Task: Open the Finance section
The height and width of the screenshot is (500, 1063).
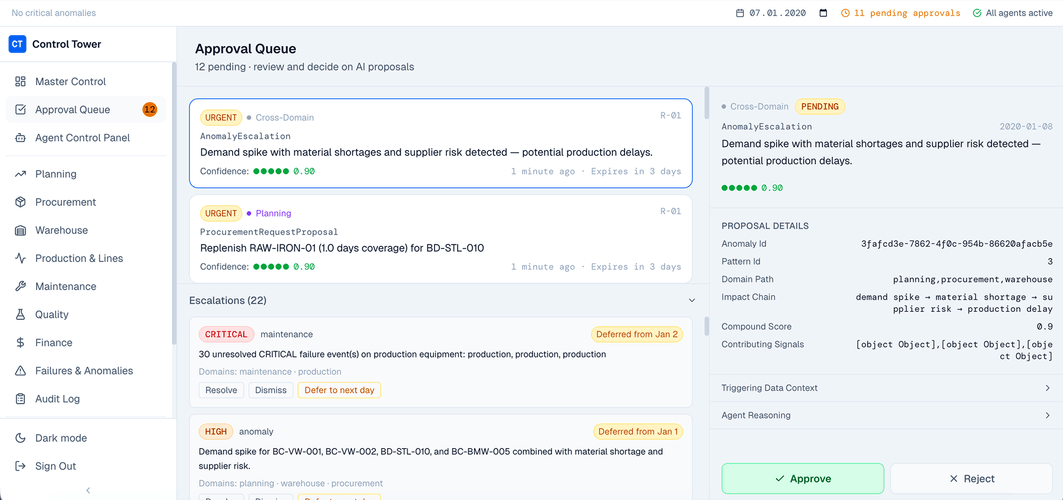Action: click(85, 343)
